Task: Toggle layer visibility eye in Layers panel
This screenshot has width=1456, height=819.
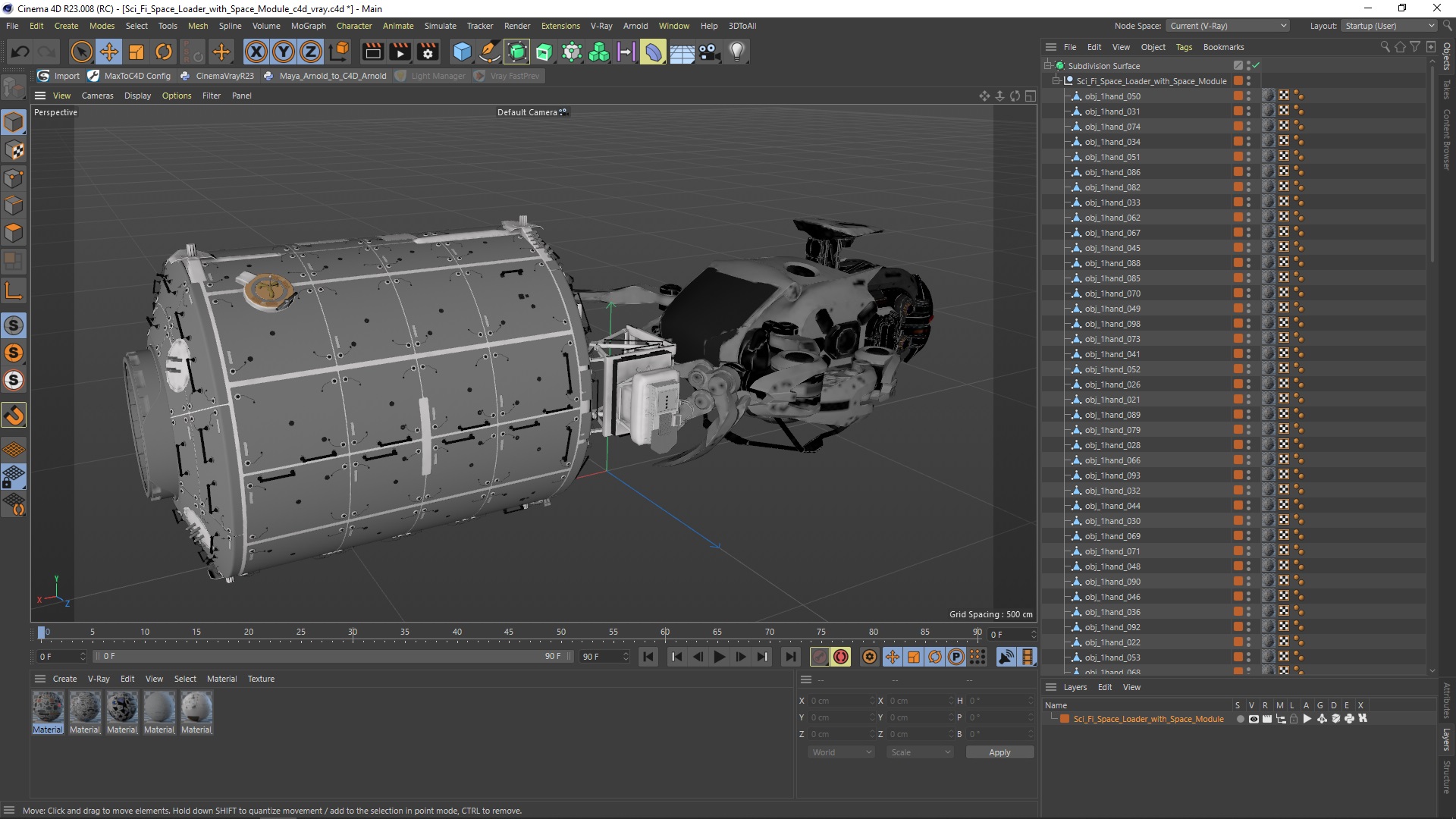Action: 1254,719
